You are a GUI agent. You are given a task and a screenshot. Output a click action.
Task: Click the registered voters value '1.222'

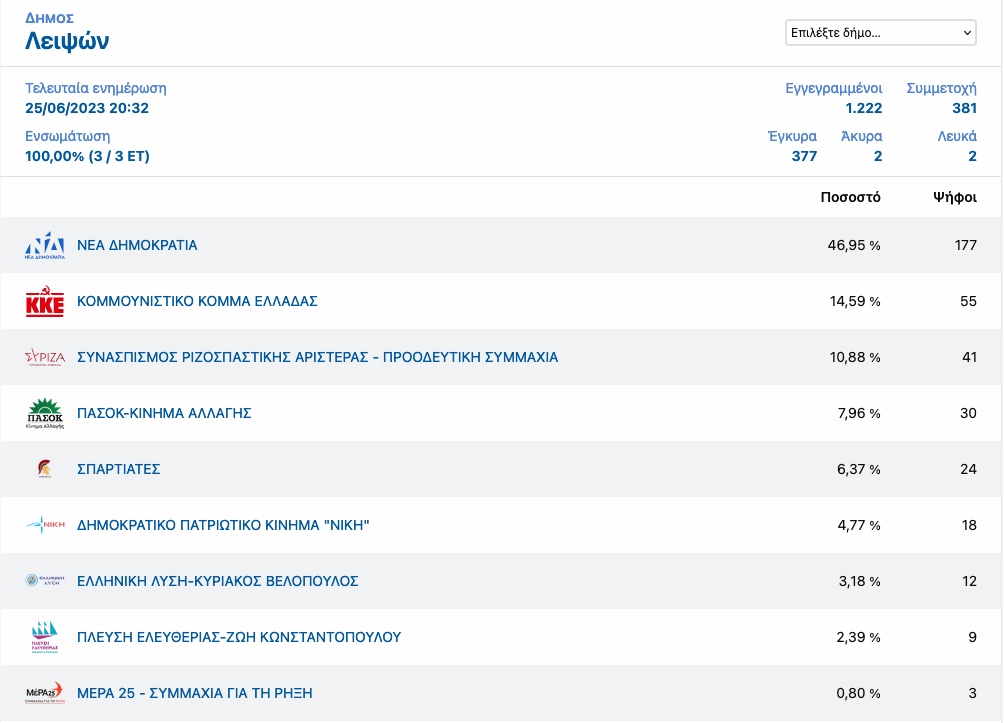[864, 108]
